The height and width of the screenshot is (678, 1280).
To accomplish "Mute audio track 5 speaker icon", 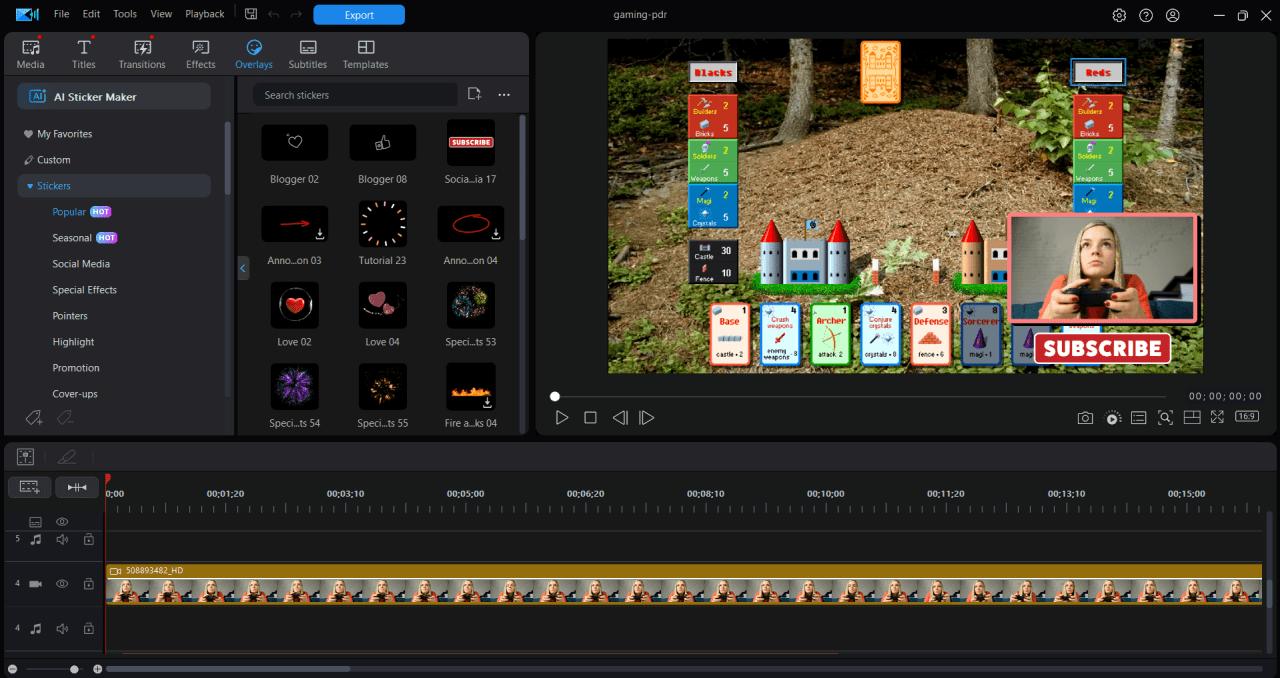I will pyautogui.click(x=62, y=539).
